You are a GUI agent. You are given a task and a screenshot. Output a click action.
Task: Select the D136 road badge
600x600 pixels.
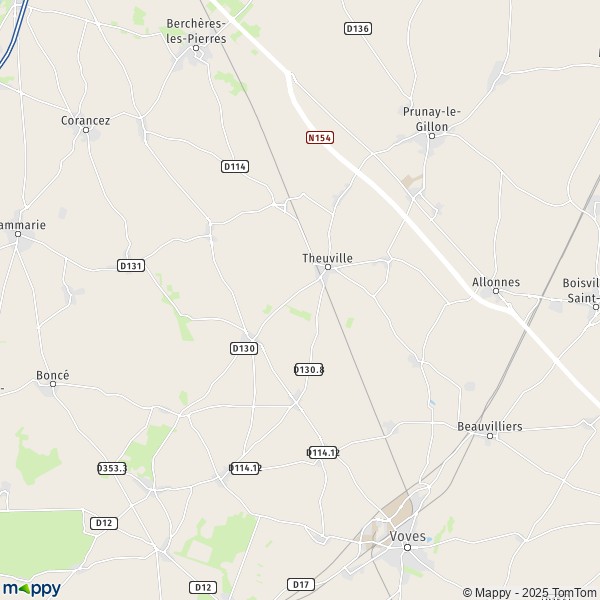pyautogui.click(x=358, y=29)
